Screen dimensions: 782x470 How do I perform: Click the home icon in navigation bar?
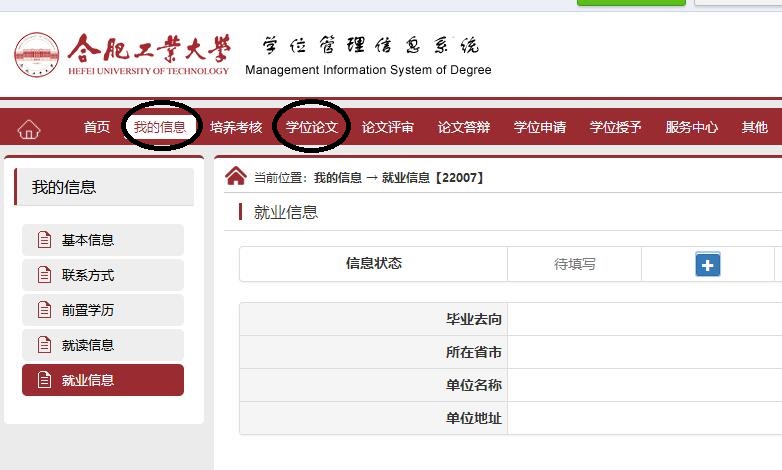[29, 128]
